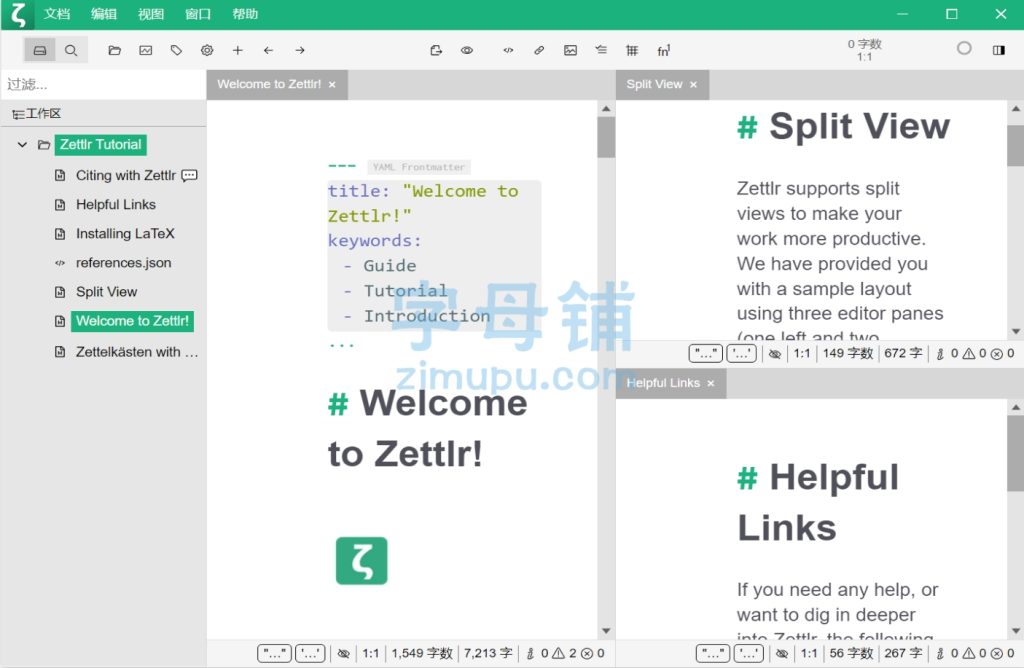Screen dimensions: 1024x668
Task: Click the 工作区 workspace header
Action: tap(37, 114)
